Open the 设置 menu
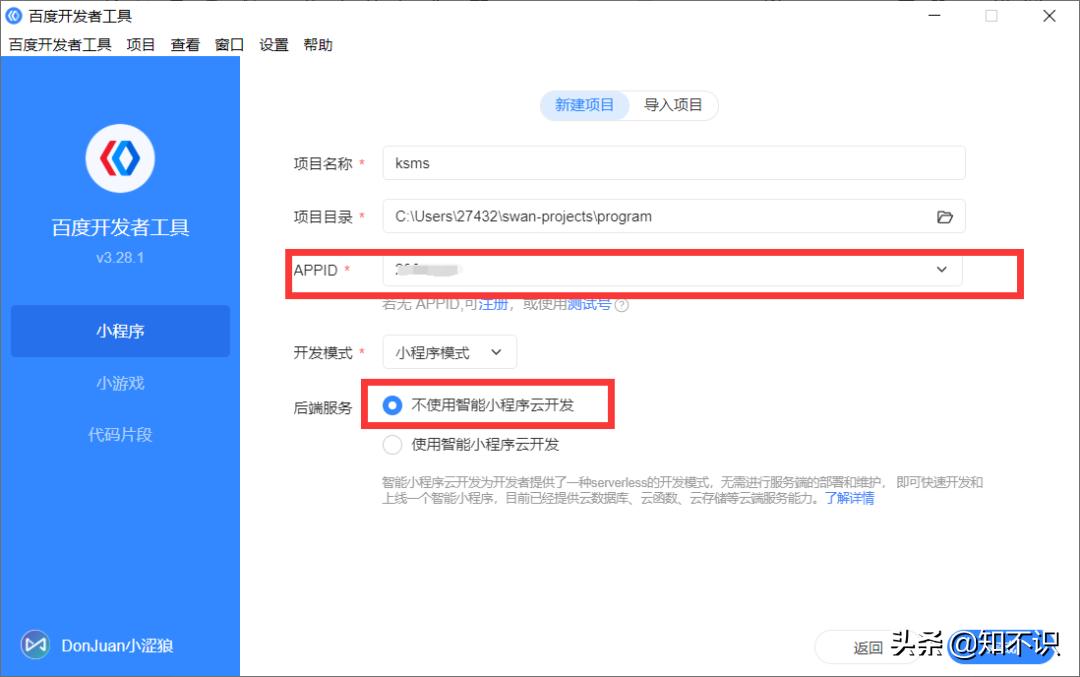This screenshot has height=677, width=1080. [272, 44]
